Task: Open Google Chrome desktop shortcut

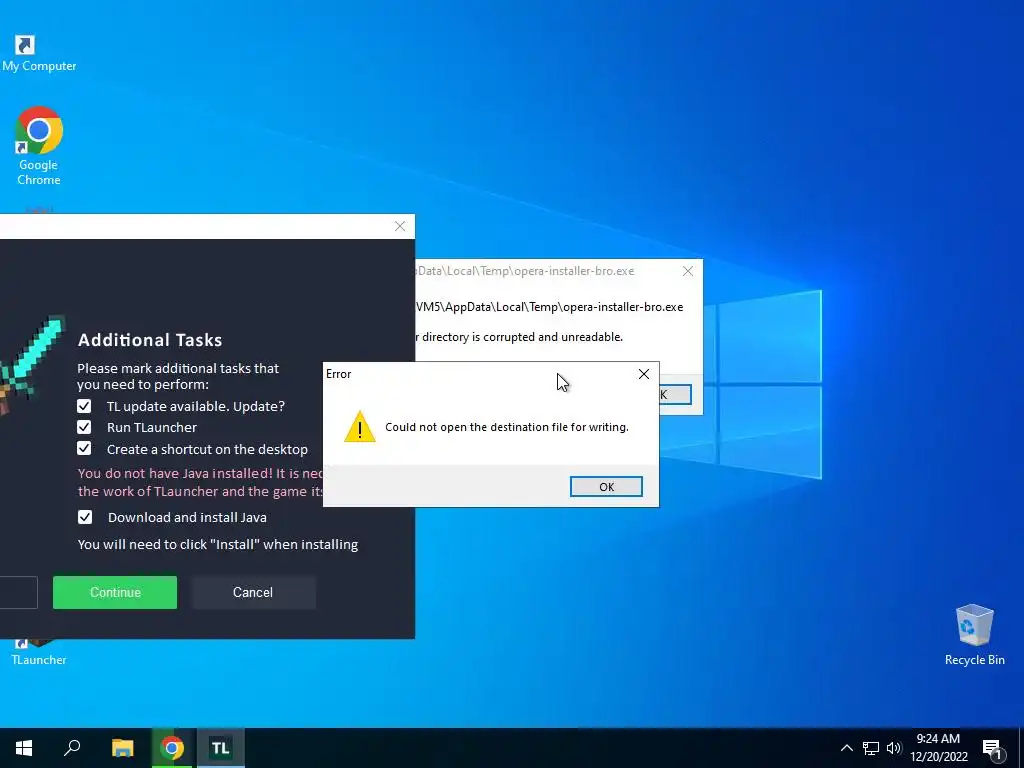Action: pyautogui.click(x=39, y=146)
